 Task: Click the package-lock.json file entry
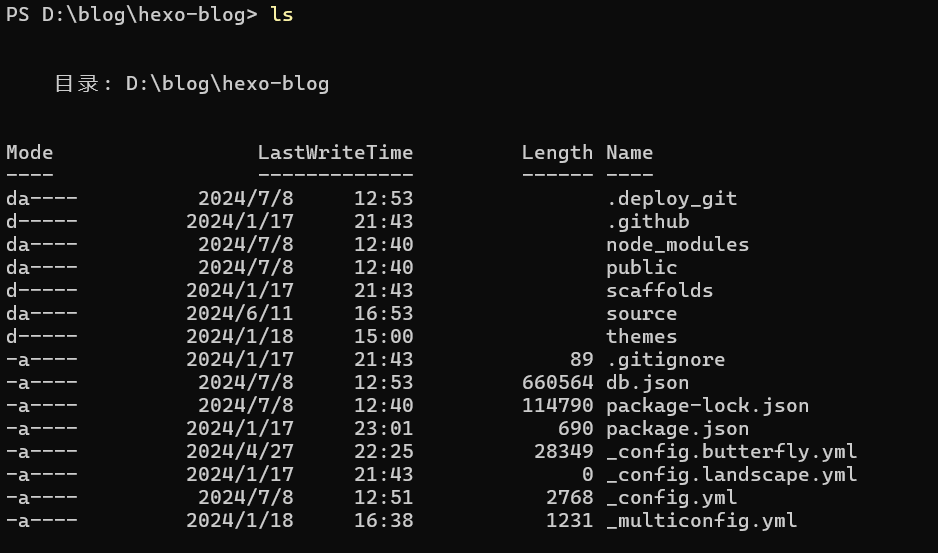[707, 405]
